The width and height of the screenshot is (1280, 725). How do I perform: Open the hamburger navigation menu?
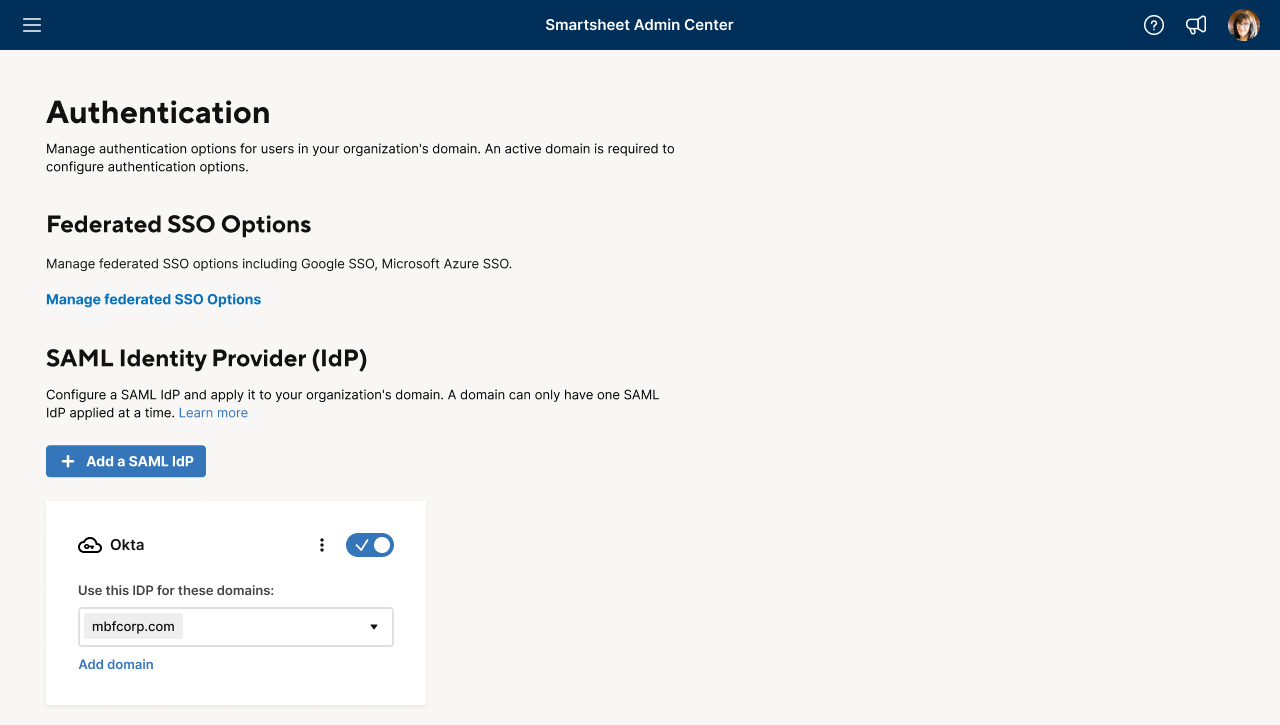pos(31,25)
